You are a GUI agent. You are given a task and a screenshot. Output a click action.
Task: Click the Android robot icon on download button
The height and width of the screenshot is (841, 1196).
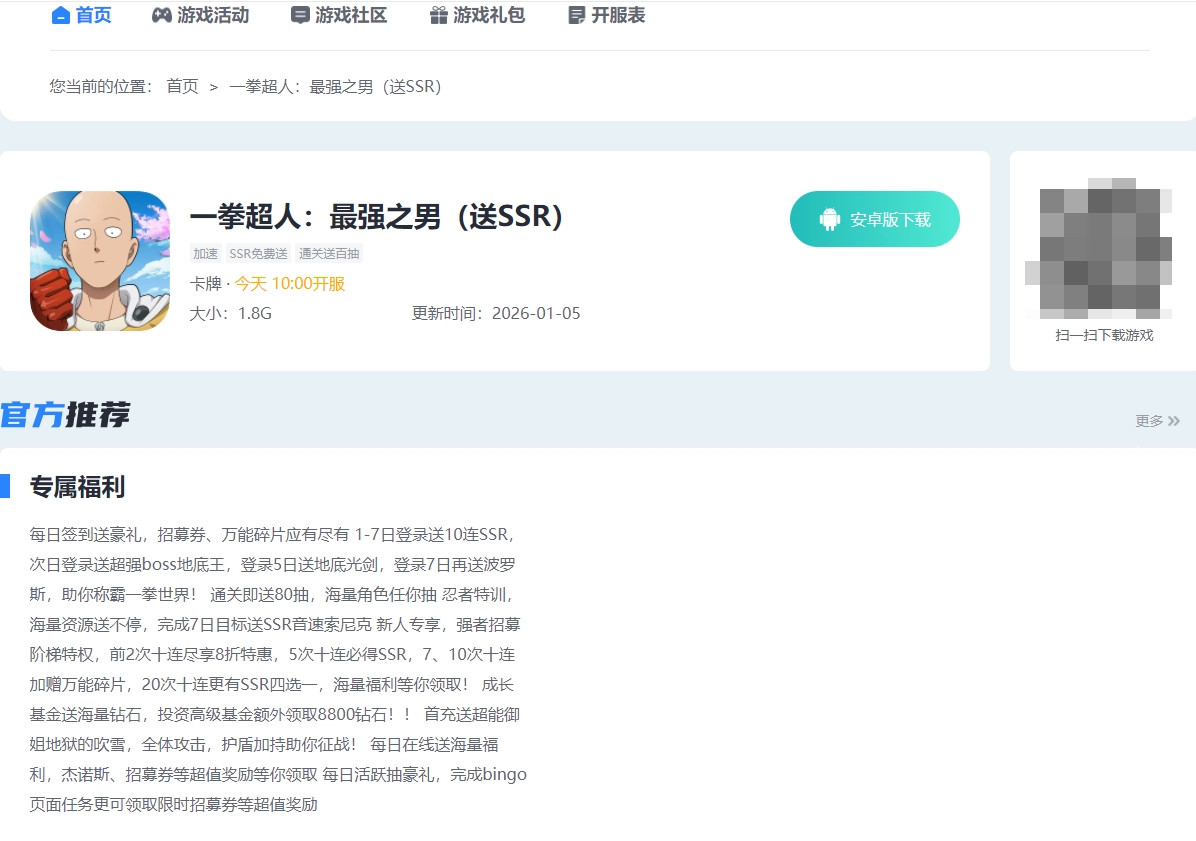coord(829,219)
